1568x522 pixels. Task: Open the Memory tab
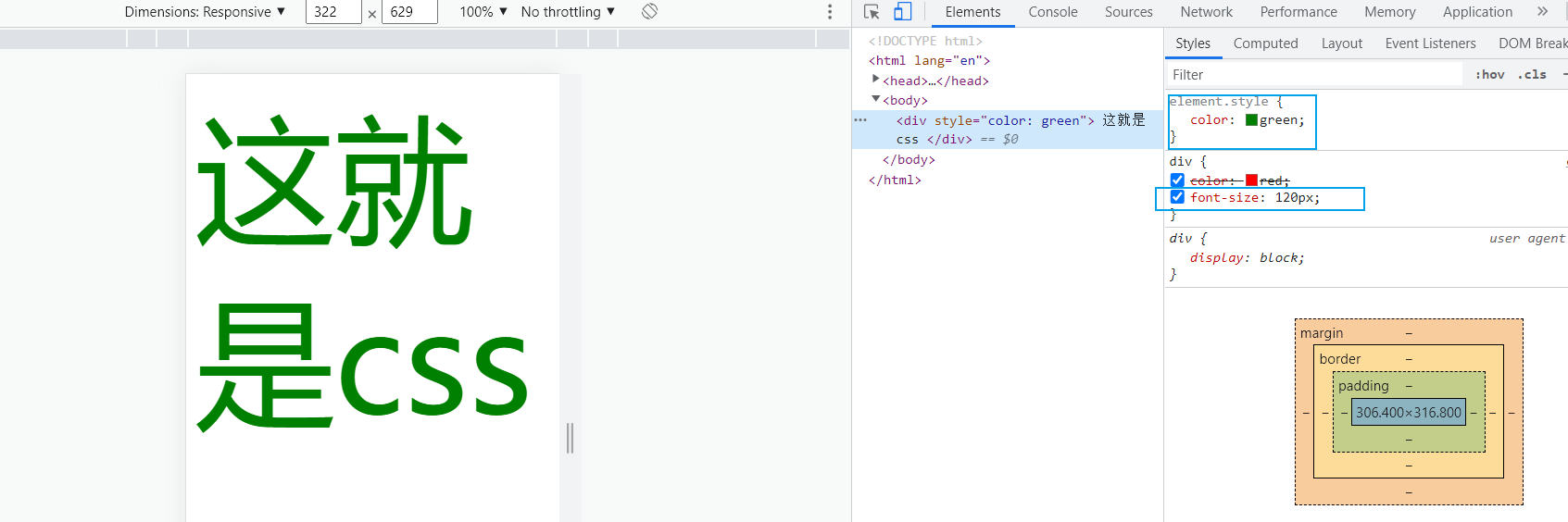pyautogui.click(x=1389, y=12)
